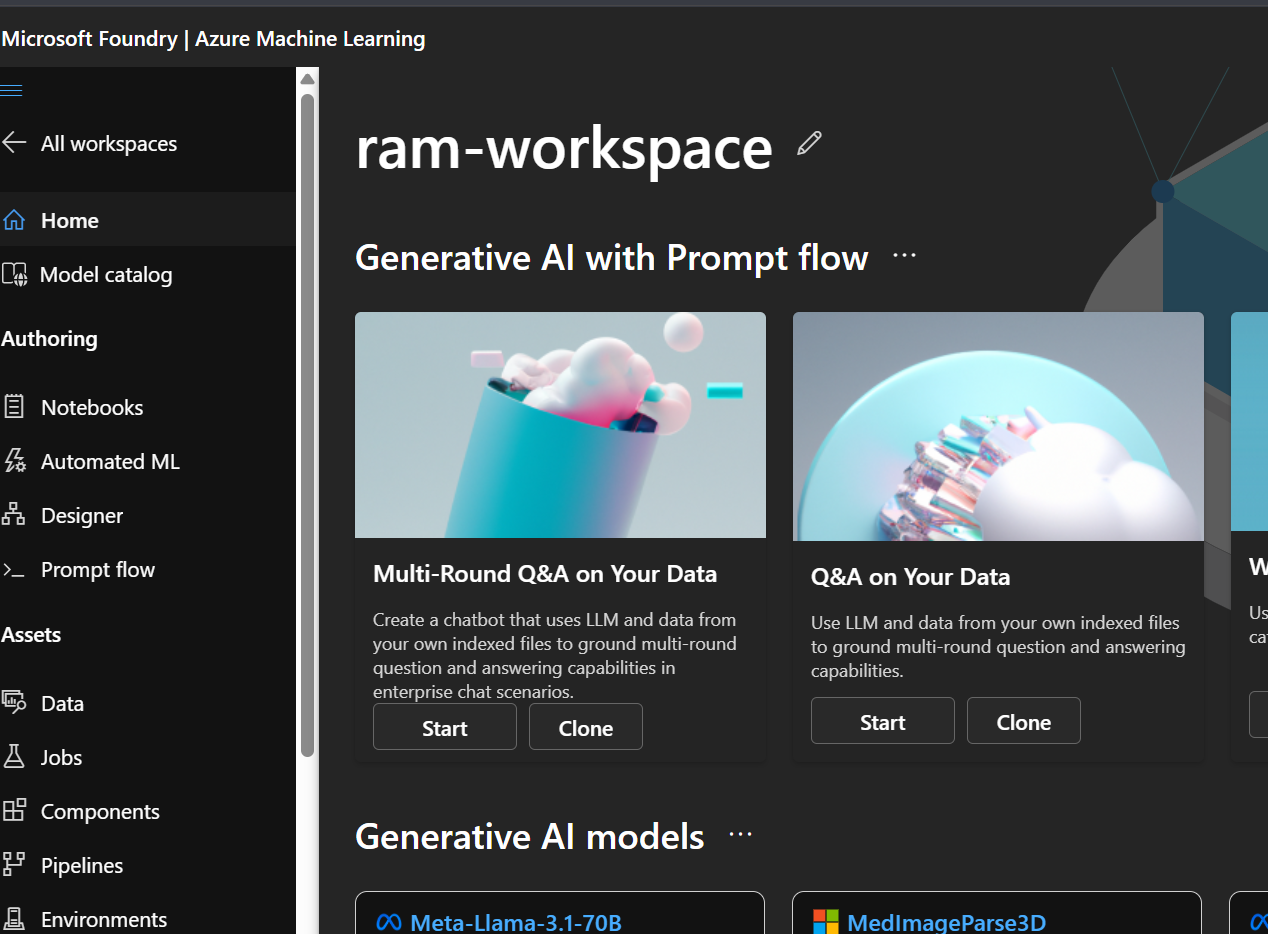Screen dimensions: 1268x934
Task: Open the Meta-Llama-3.1-70B model link
Action: coord(515,922)
